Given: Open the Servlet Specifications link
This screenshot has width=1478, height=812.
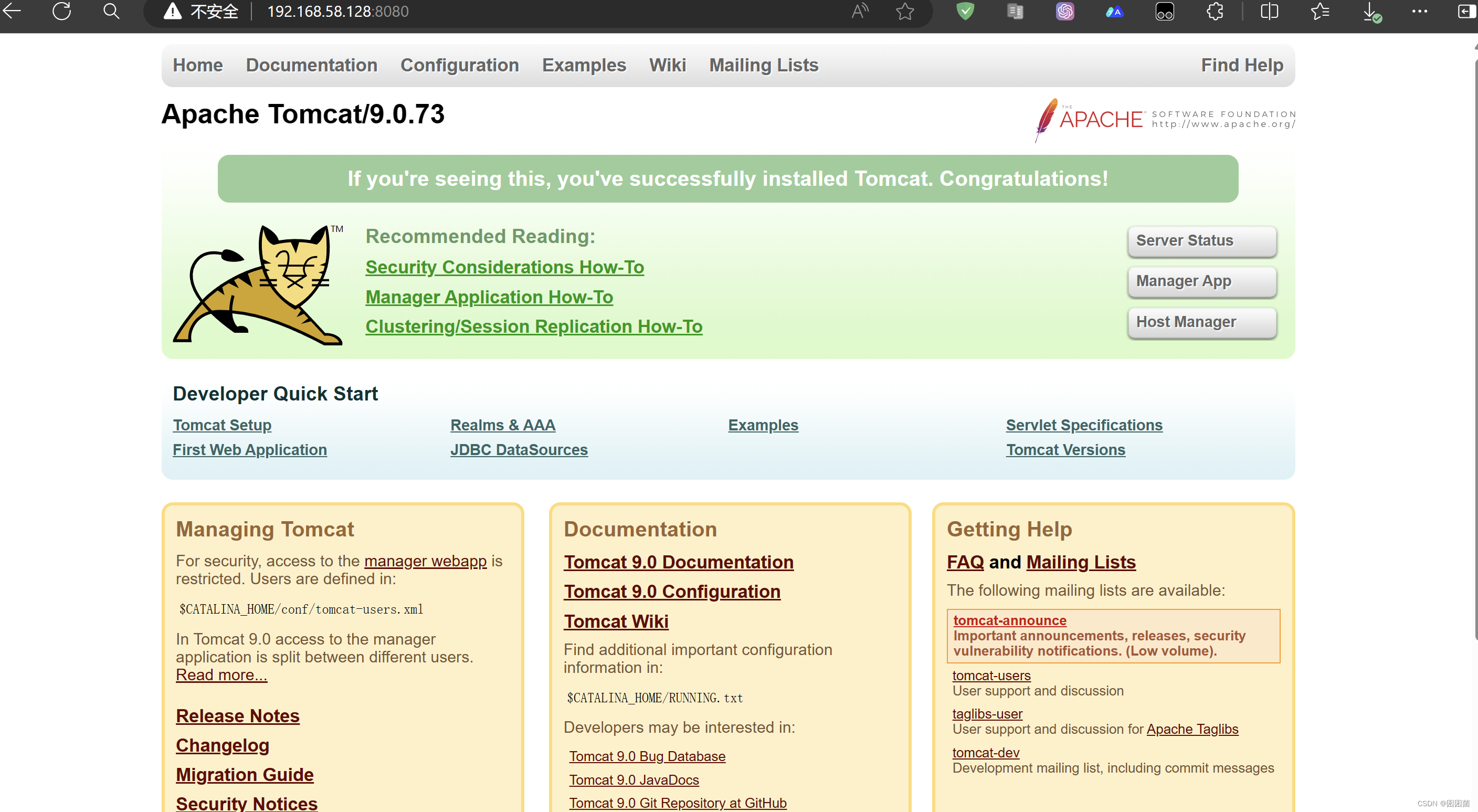Looking at the screenshot, I should pyautogui.click(x=1084, y=425).
